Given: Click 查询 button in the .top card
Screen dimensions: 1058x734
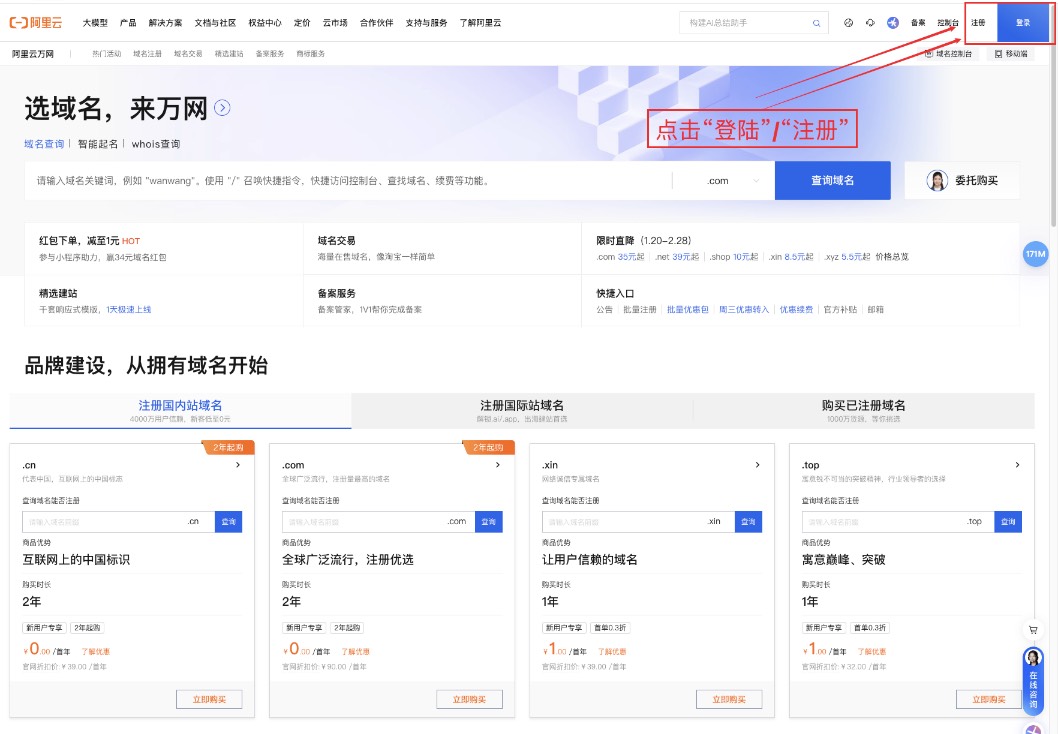Looking at the screenshot, I should pyautogui.click(x=1008, y=521).
